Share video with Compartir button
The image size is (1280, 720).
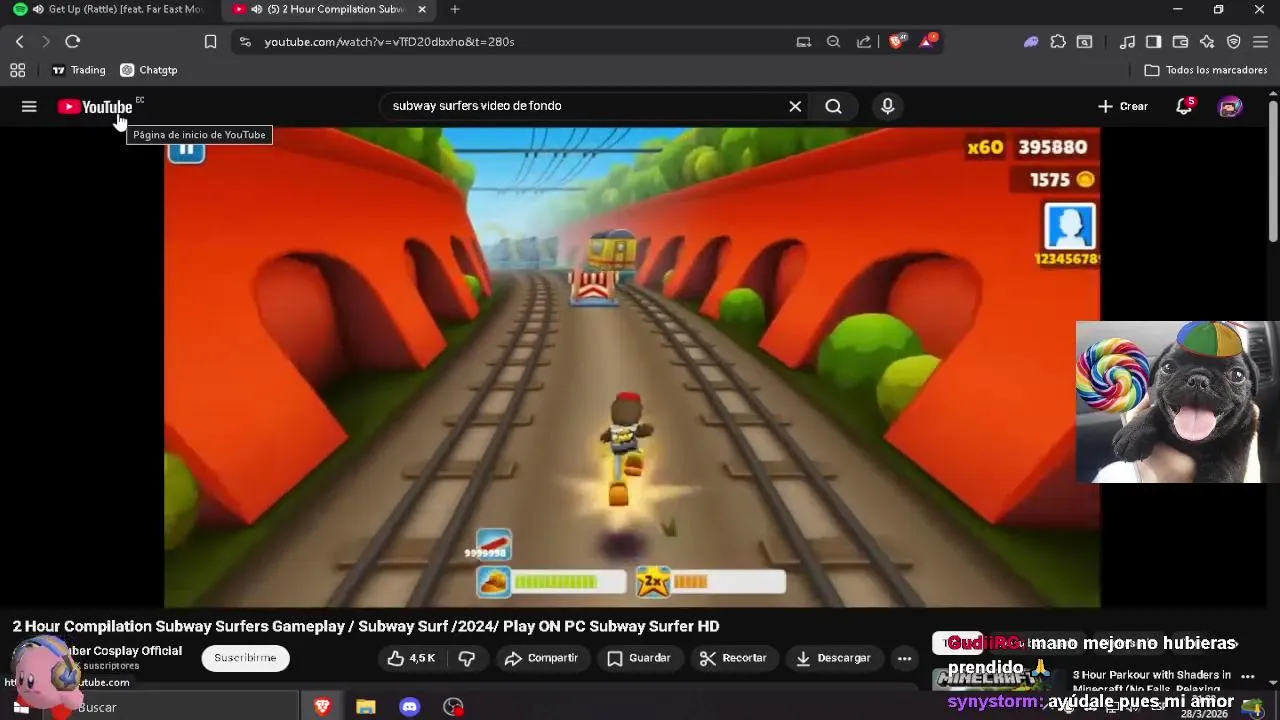[541, 658]
